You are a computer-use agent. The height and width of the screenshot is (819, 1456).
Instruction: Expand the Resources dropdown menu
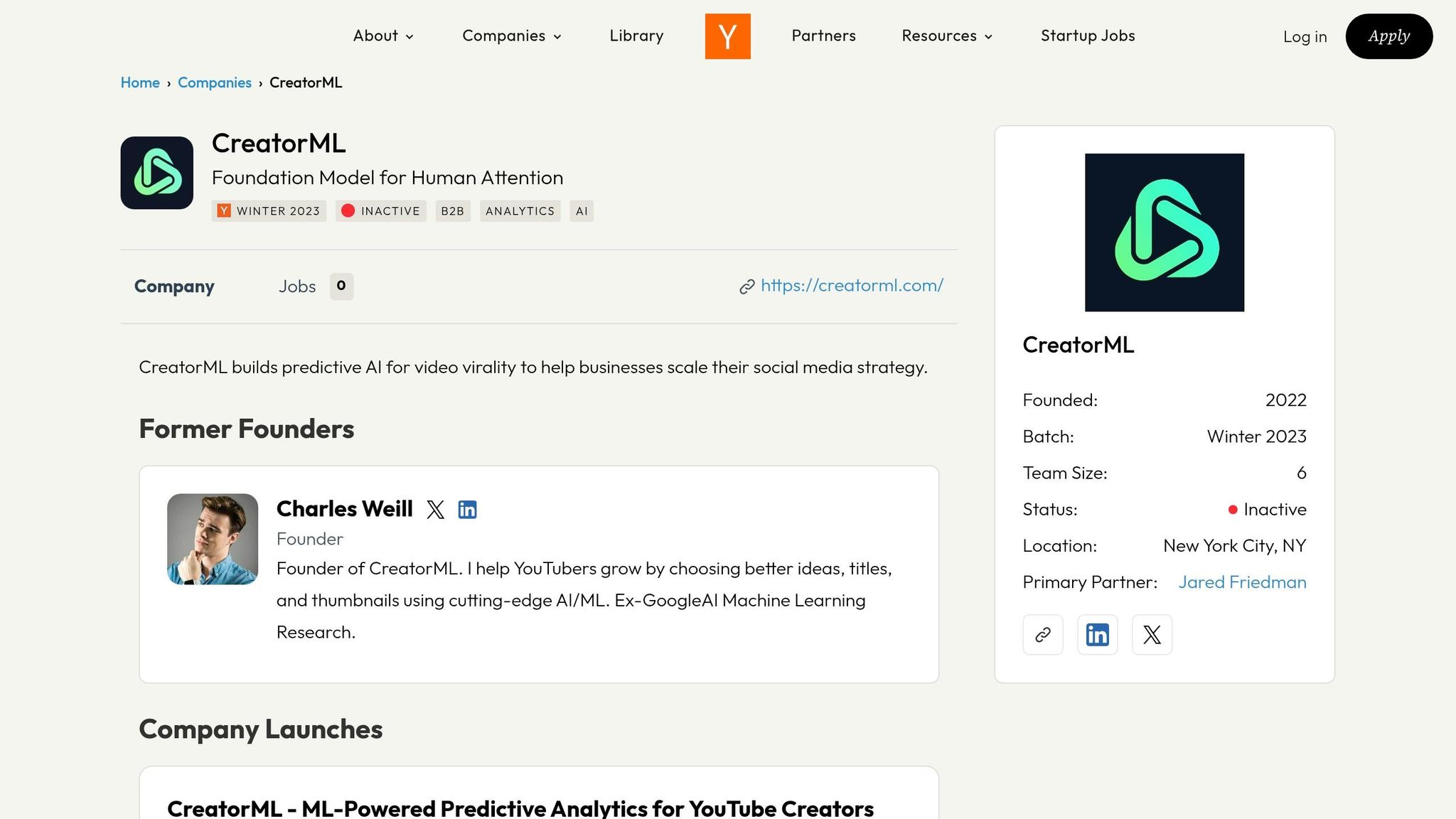click(x=947, y=36)
